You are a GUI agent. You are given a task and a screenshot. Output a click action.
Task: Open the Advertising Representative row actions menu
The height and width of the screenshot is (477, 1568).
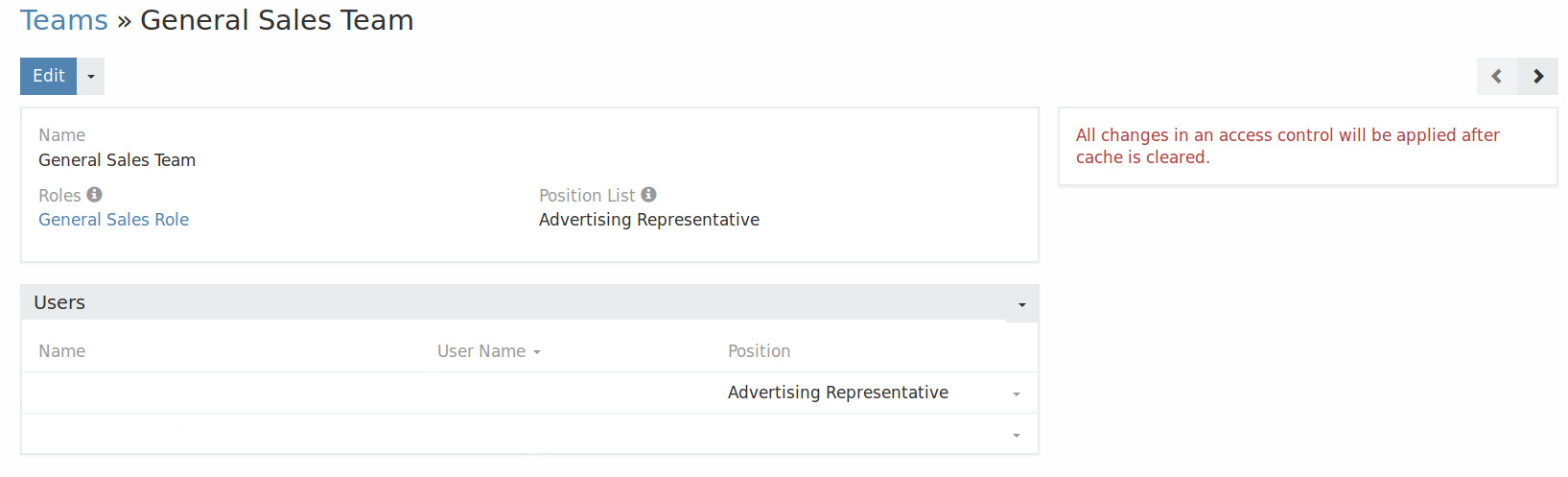point(1017,394)
